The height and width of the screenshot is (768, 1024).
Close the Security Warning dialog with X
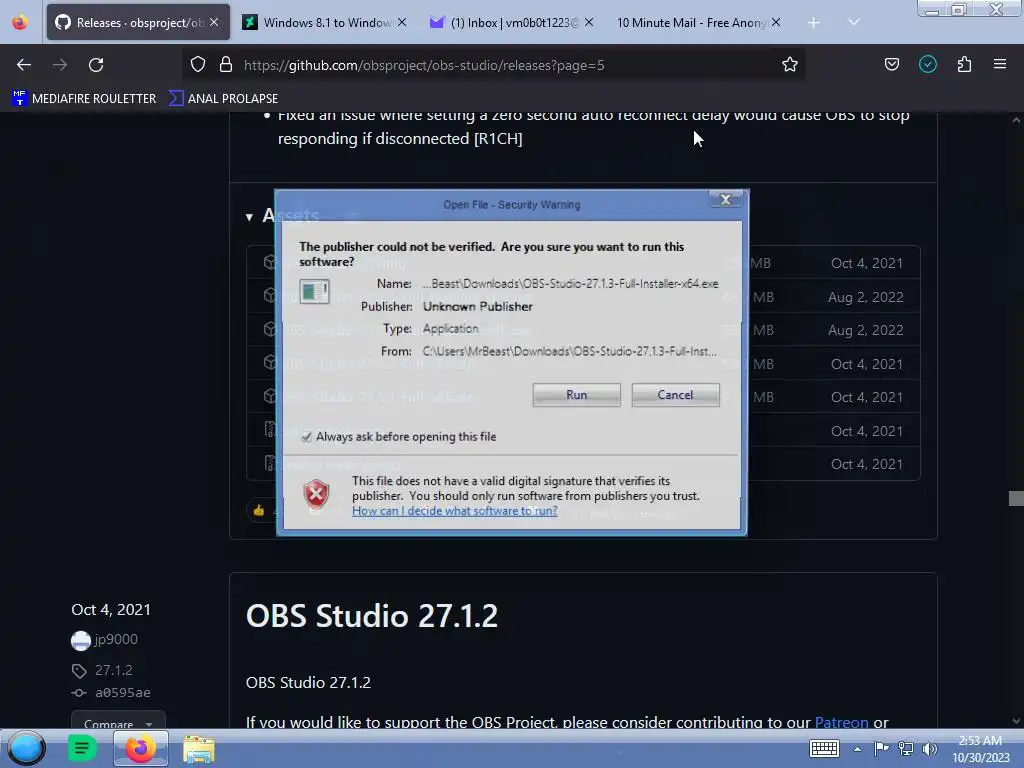pyautogui.click(x=725, y=199)
